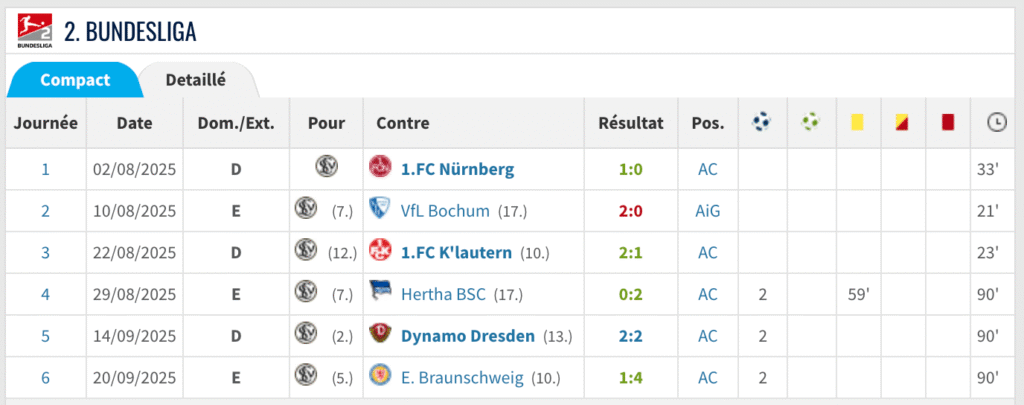1024x405 pixels.
Task: Click the yellow-red card icon header
Action: tap(903, 123)
